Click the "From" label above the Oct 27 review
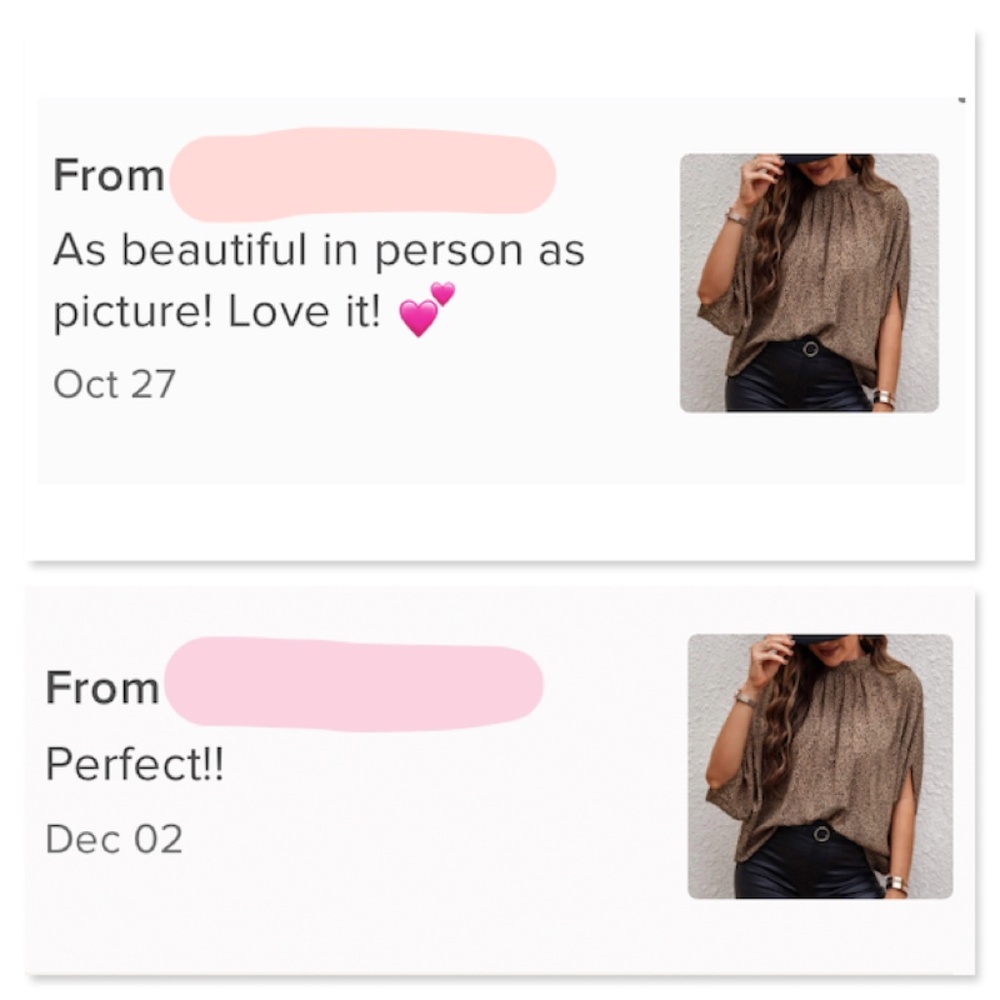Viewport: 1000px width, 1000px height. tap(109, 175)
